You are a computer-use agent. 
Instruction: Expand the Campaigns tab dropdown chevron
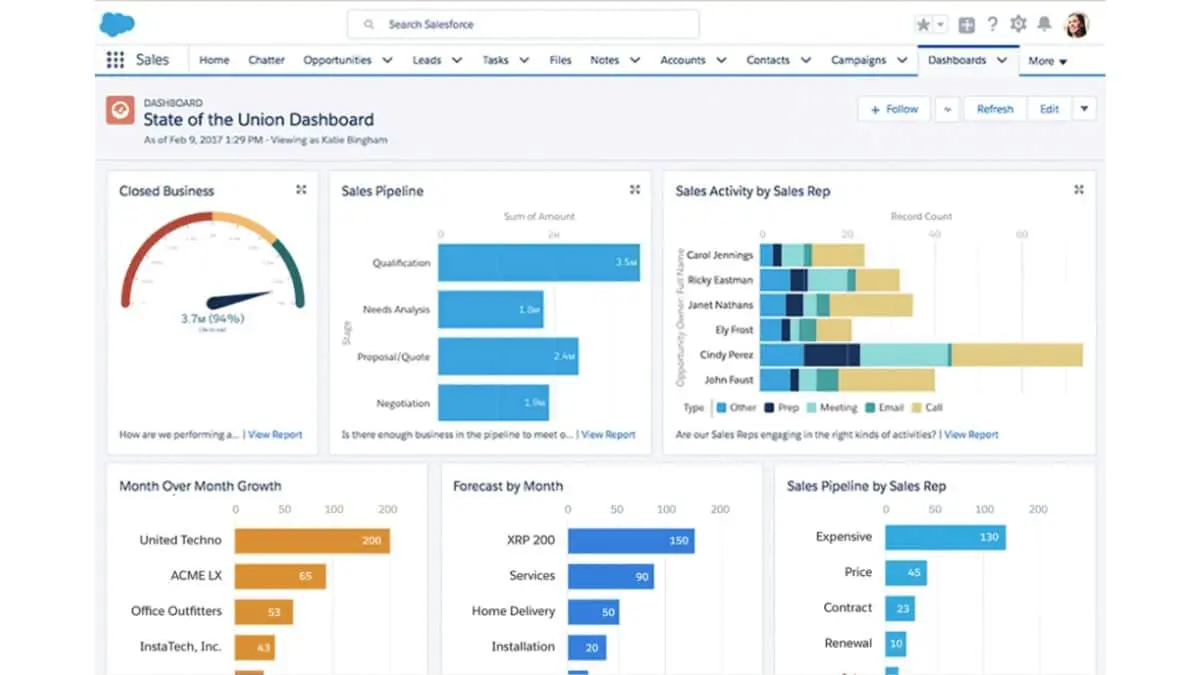click(901, 60)
